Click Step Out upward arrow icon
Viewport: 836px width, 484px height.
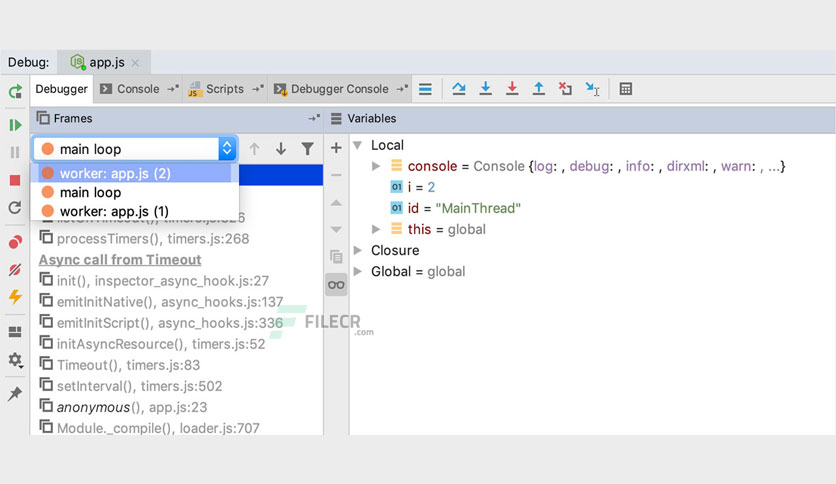[x=538, y=88]
